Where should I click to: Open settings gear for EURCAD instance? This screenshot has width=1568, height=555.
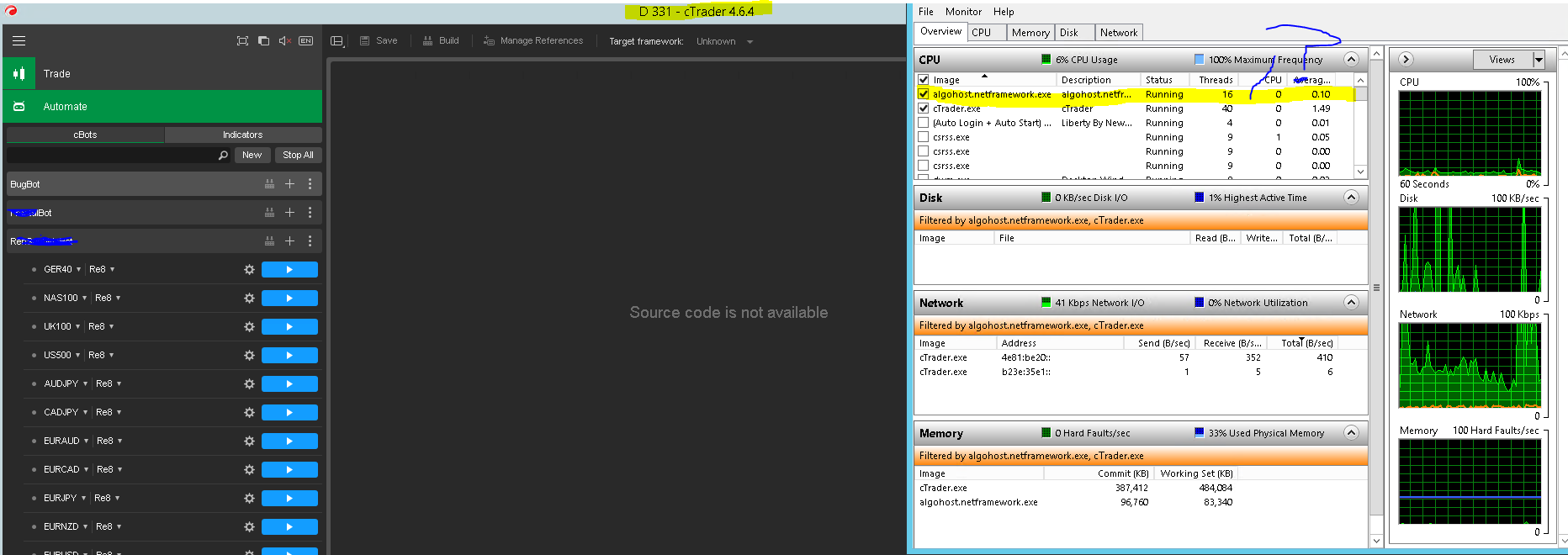point(249,470)
